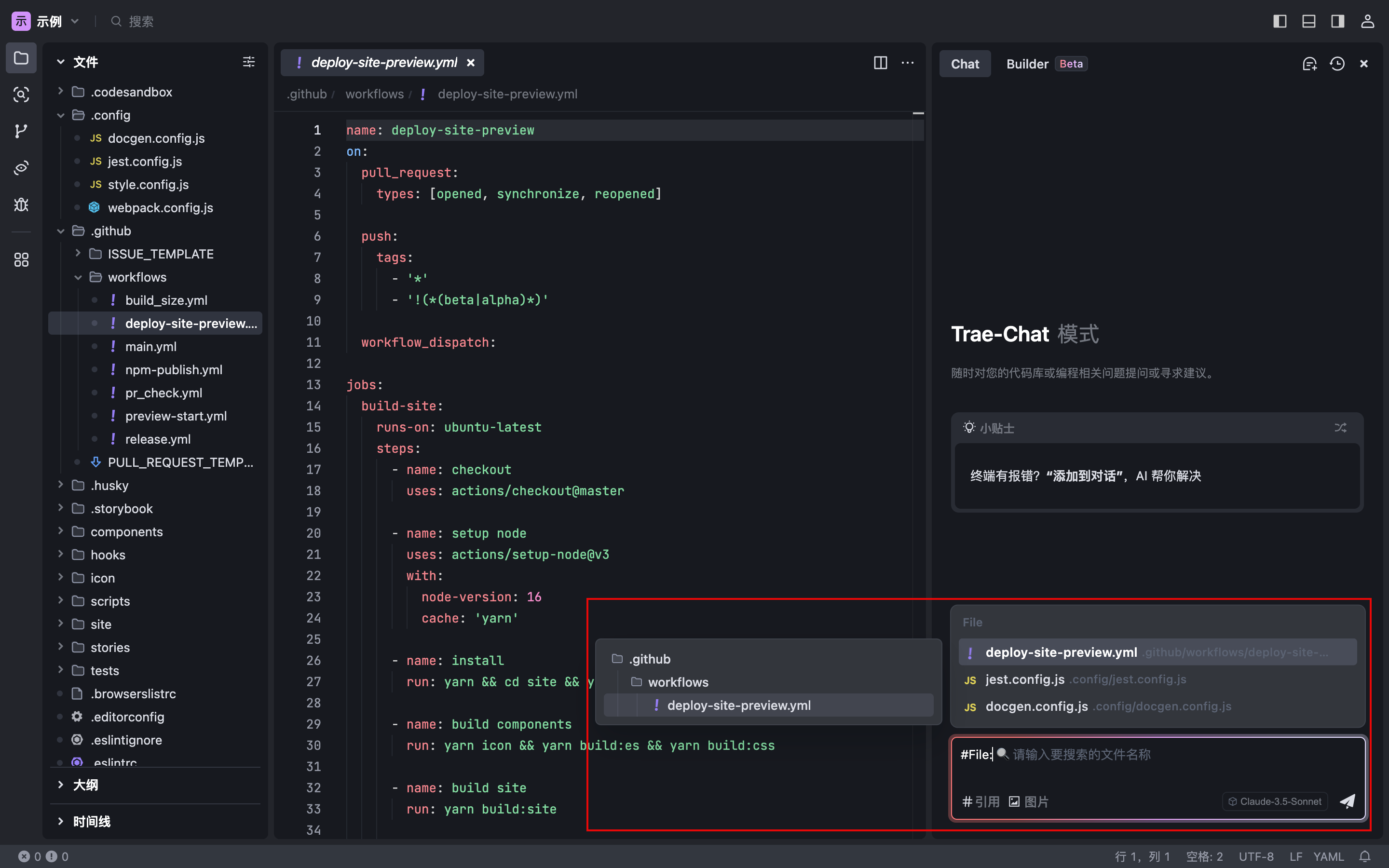Click workflows in the breadcrumb
1389x868 pixels.
(374, 94)
